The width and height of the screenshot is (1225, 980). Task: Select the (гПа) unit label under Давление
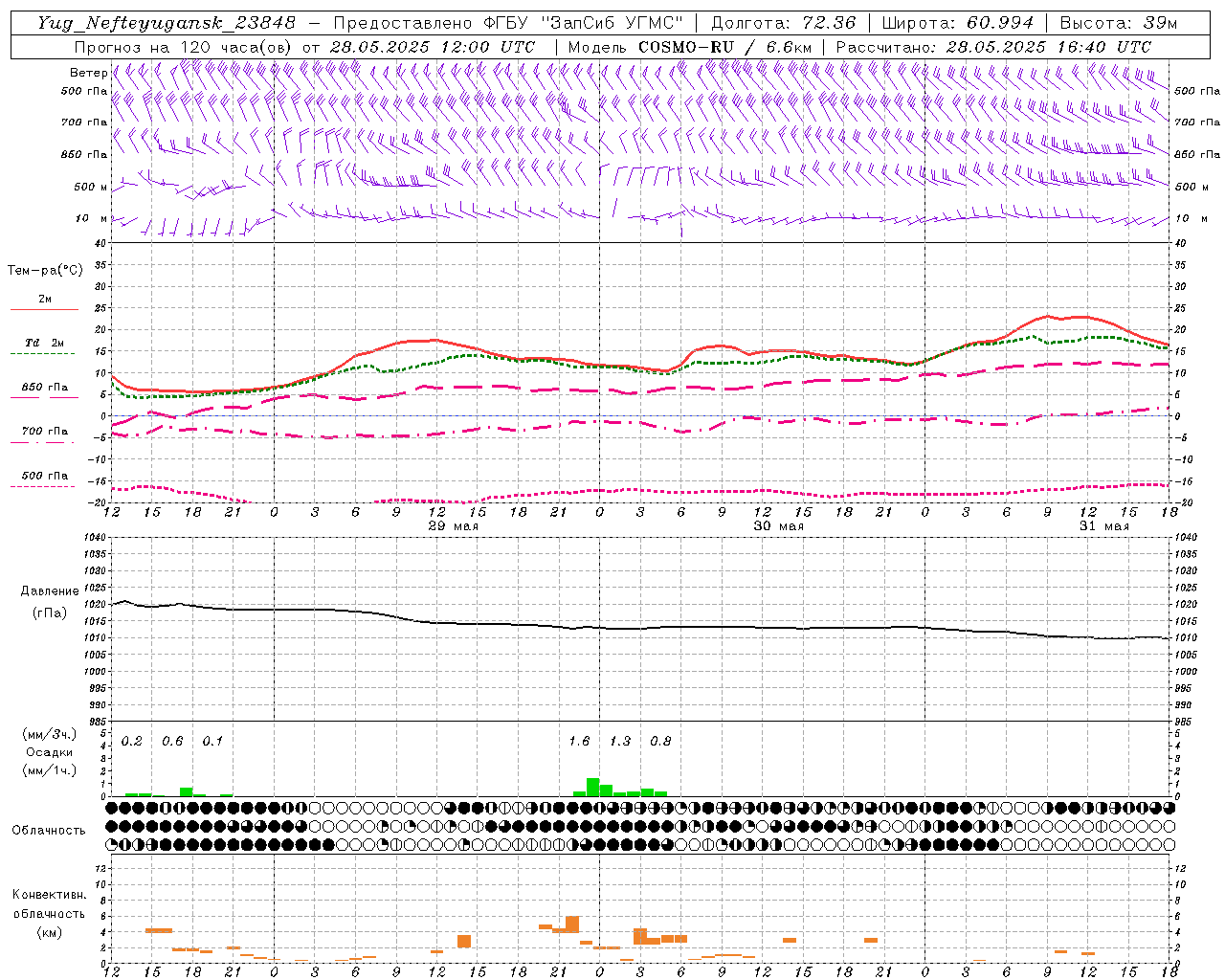click(x=50, y=613)
